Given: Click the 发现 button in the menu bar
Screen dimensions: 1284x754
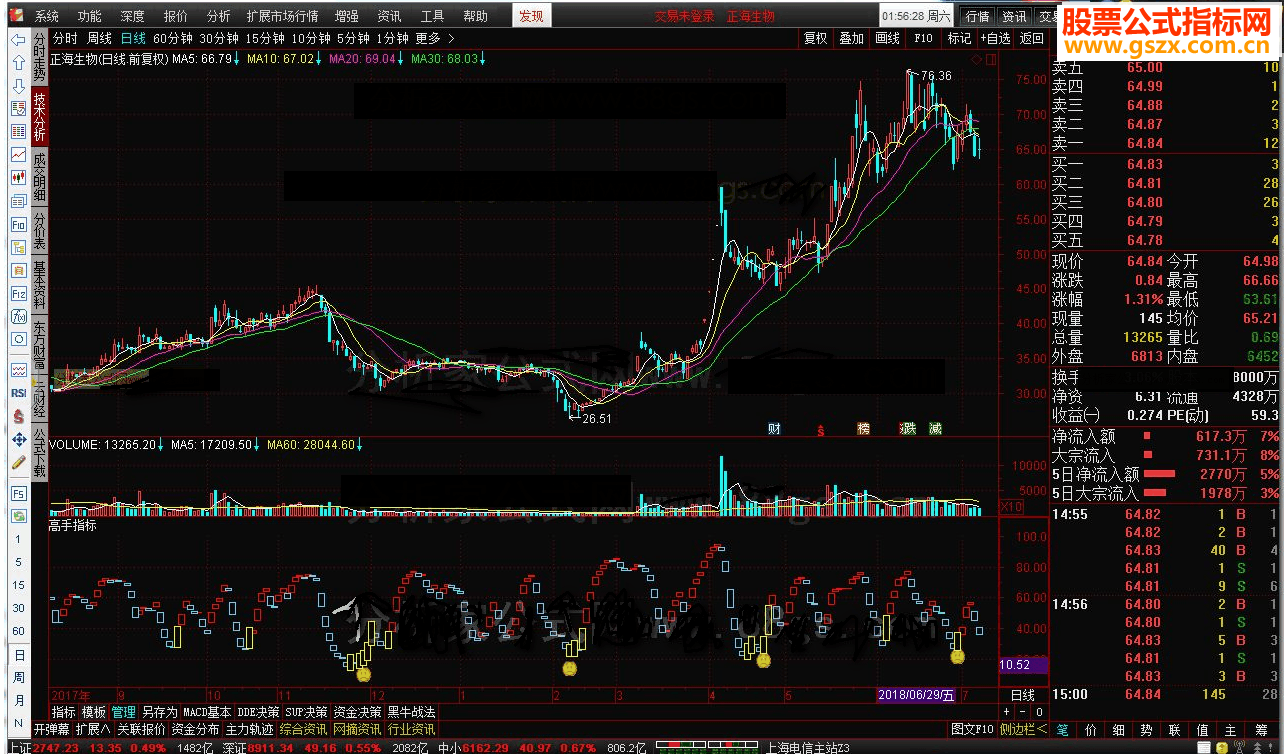Looking at the screenshot, I should 531,16.
